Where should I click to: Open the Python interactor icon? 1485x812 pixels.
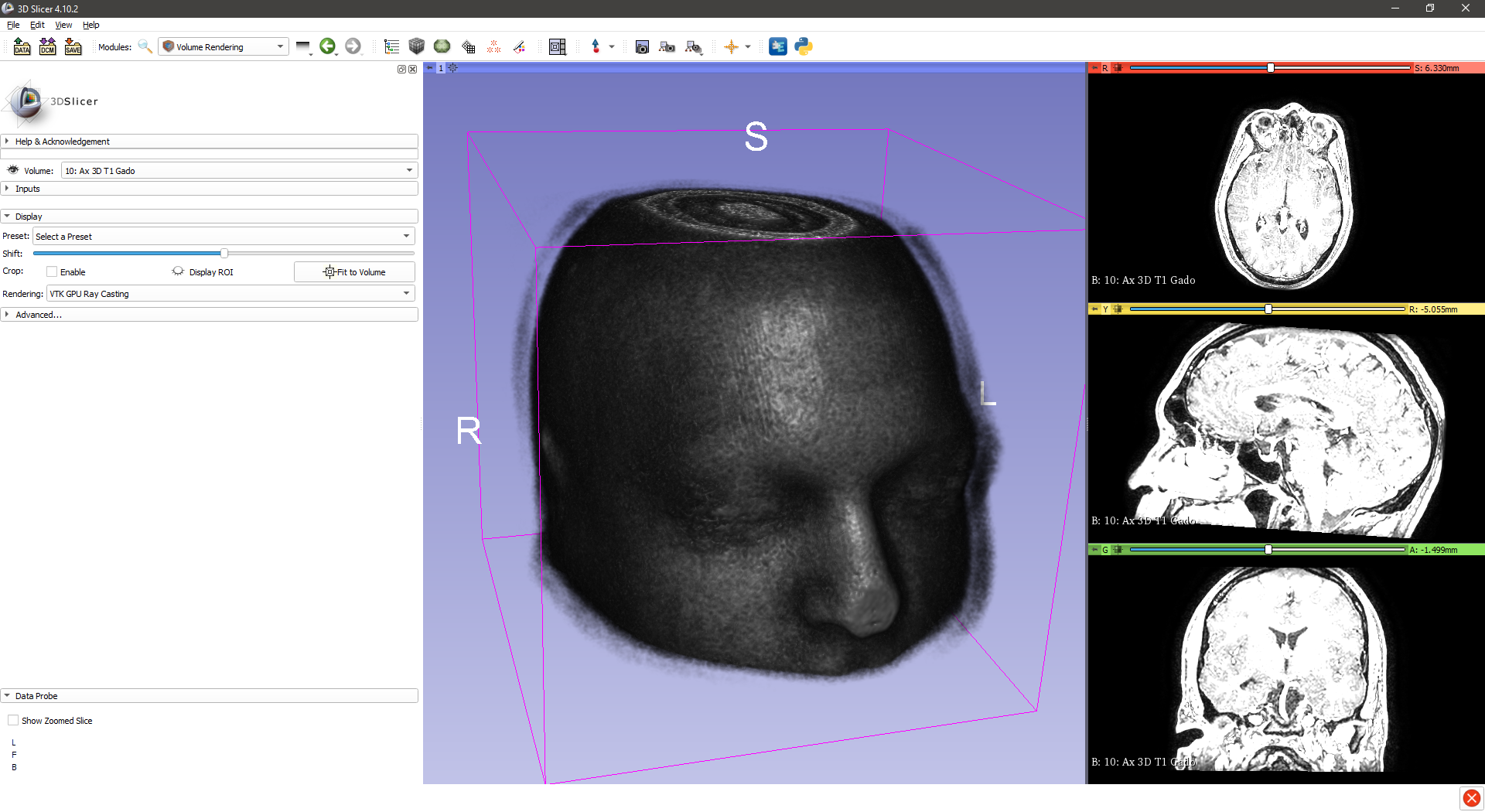coord(804,46)
